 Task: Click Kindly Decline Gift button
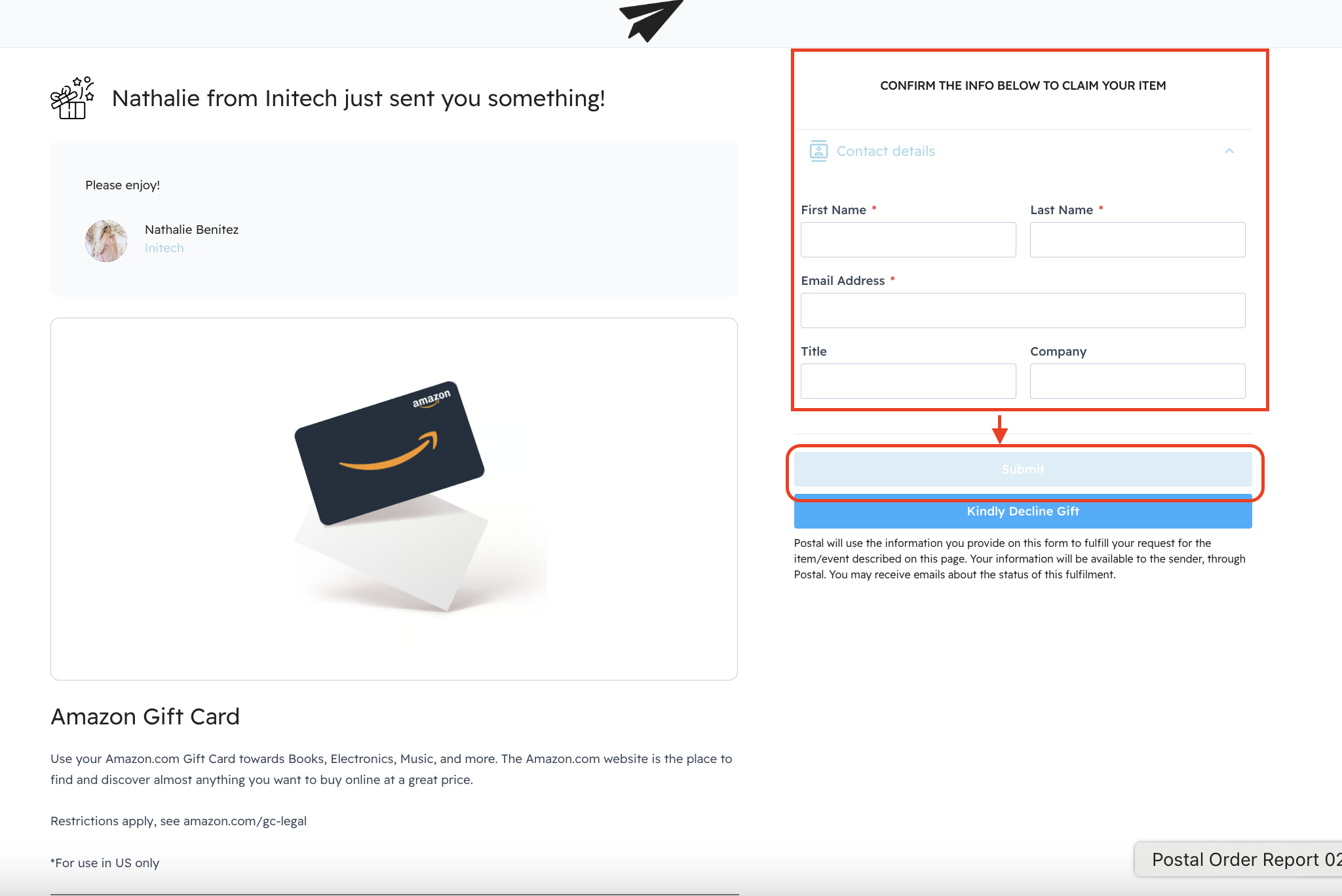pos(1023,512)
